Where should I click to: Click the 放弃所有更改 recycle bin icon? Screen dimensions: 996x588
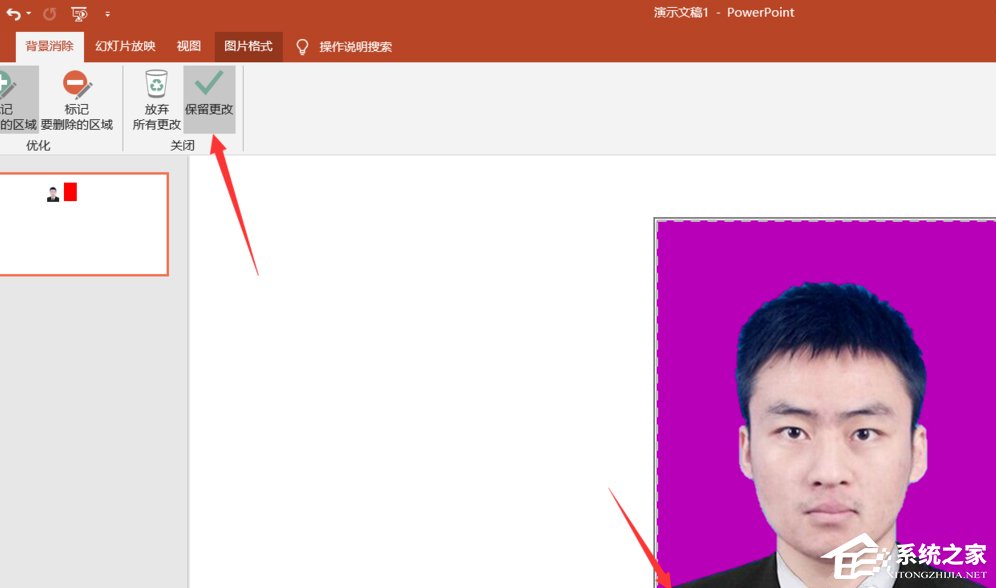pyautogui.click(x=156, y=82)
